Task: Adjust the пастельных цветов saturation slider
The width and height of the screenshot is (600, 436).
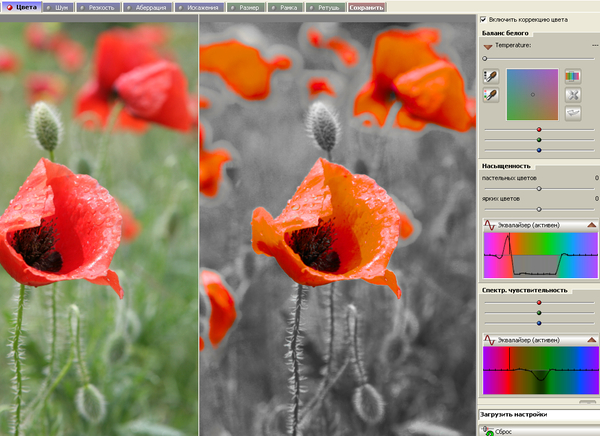Action: (x=539, y=188)
